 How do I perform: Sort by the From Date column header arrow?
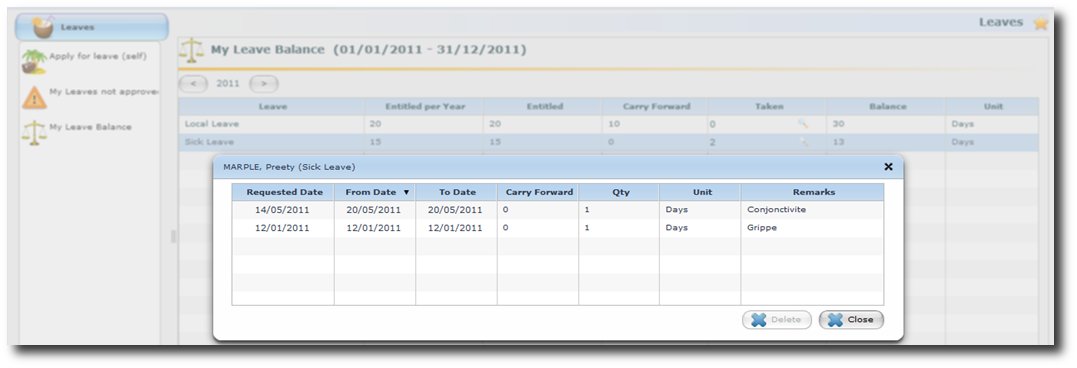[407, 192]
